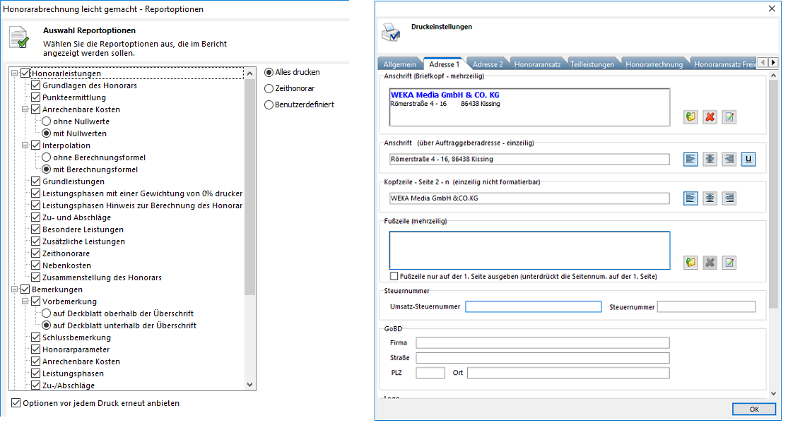The image size is (800, 425).
Task: Toggle Optionen vor jedem Druck erneut anbieten
Action: point(16,403)
